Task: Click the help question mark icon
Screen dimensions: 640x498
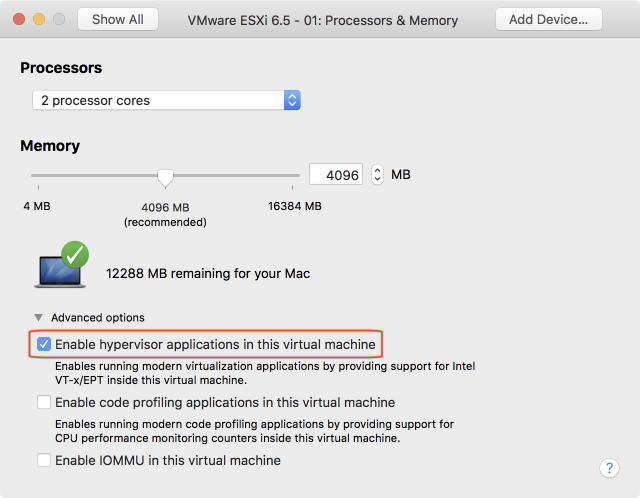Action: click(609, 468)
